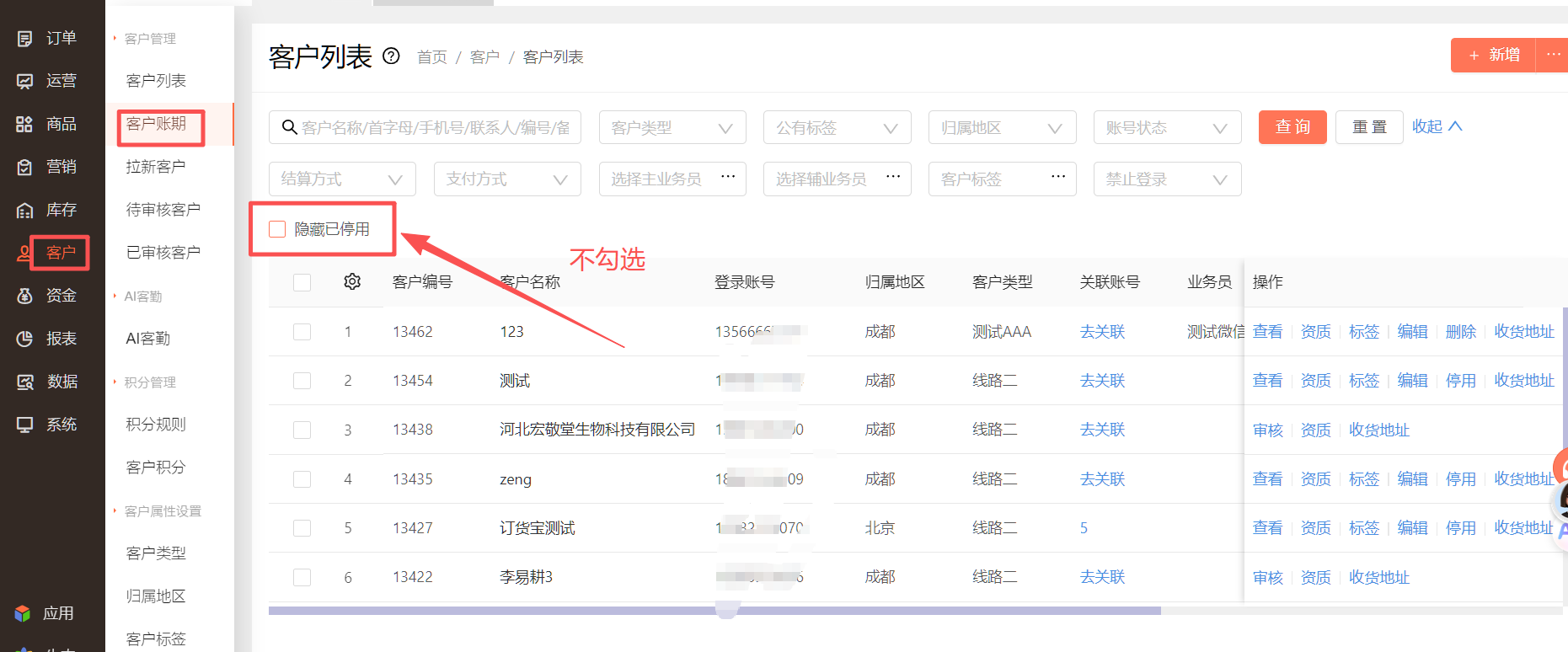Select the checkbox for 河北宏敬堂生物科技有限公司
This screenshot has height=652, width=1568.
pos(302,430)
